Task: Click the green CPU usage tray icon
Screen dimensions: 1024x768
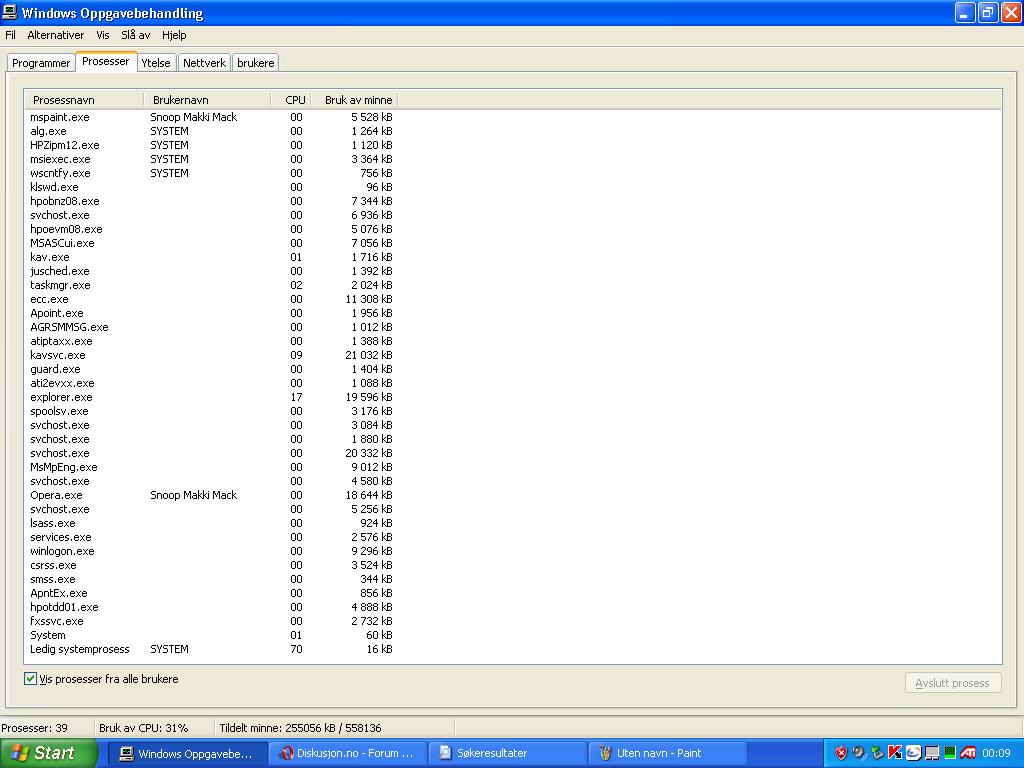Action: (950, 752)
